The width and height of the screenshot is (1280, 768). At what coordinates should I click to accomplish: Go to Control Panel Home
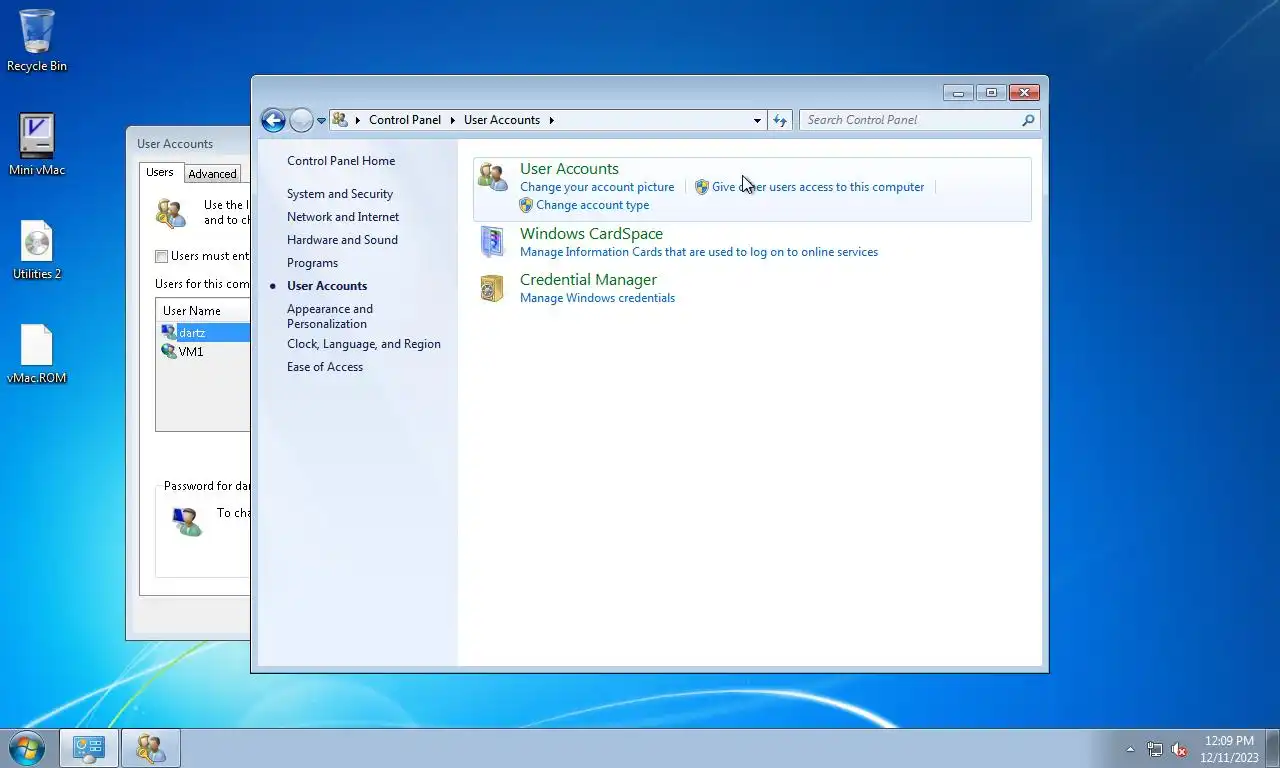click(x=341, y=161)
